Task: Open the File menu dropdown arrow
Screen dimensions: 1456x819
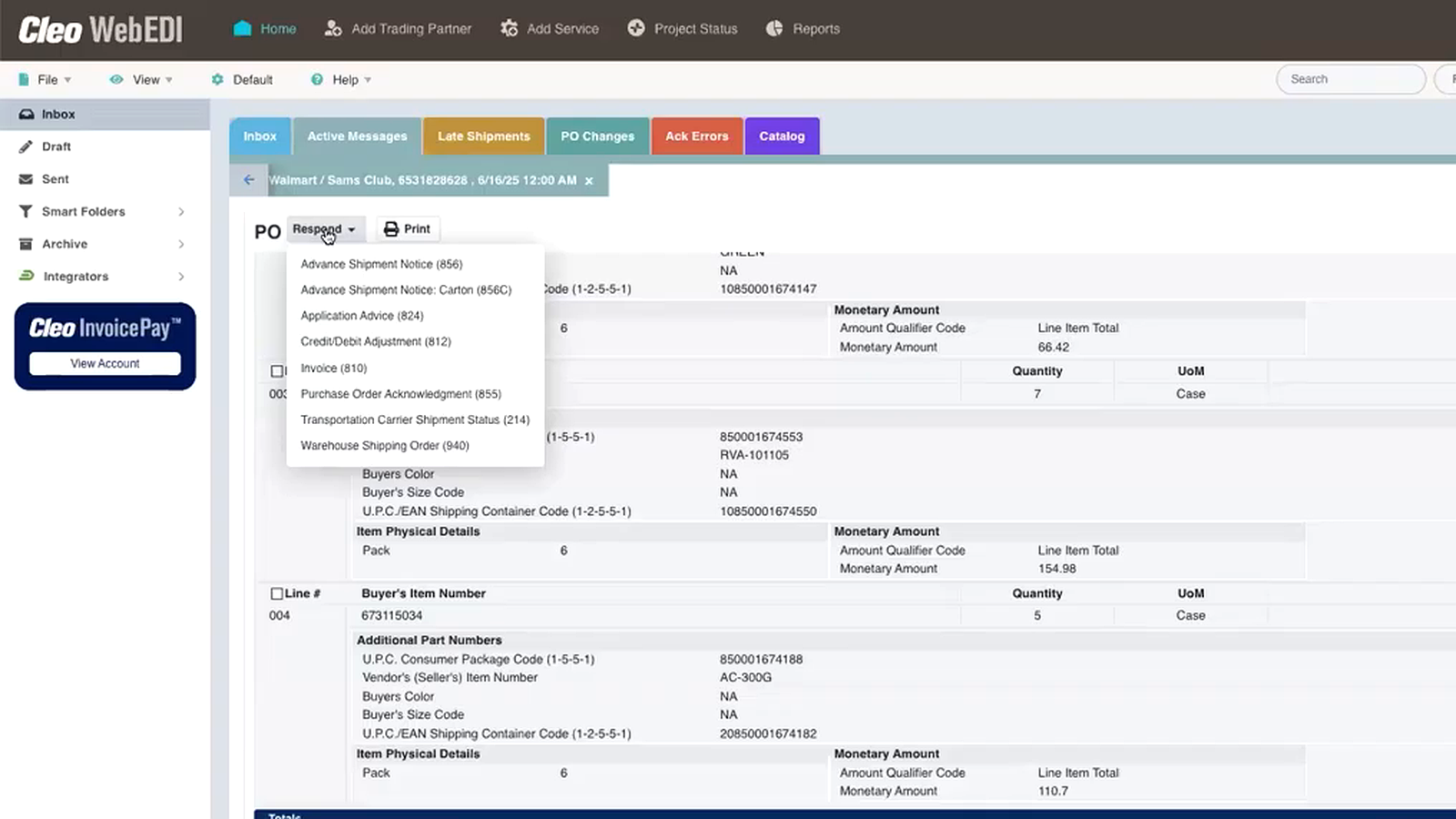Action: click(x=68, y=80)
